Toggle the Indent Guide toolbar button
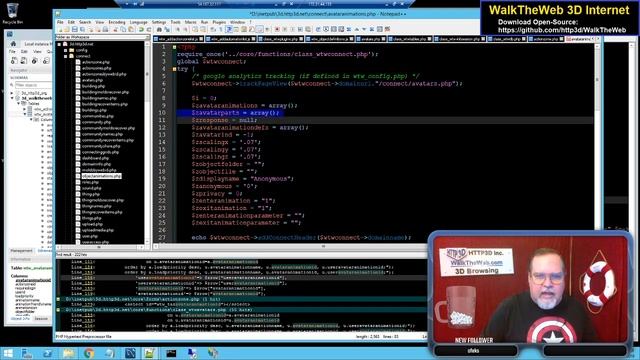This screenshot has width=640, height=360. tap(229, 29)
